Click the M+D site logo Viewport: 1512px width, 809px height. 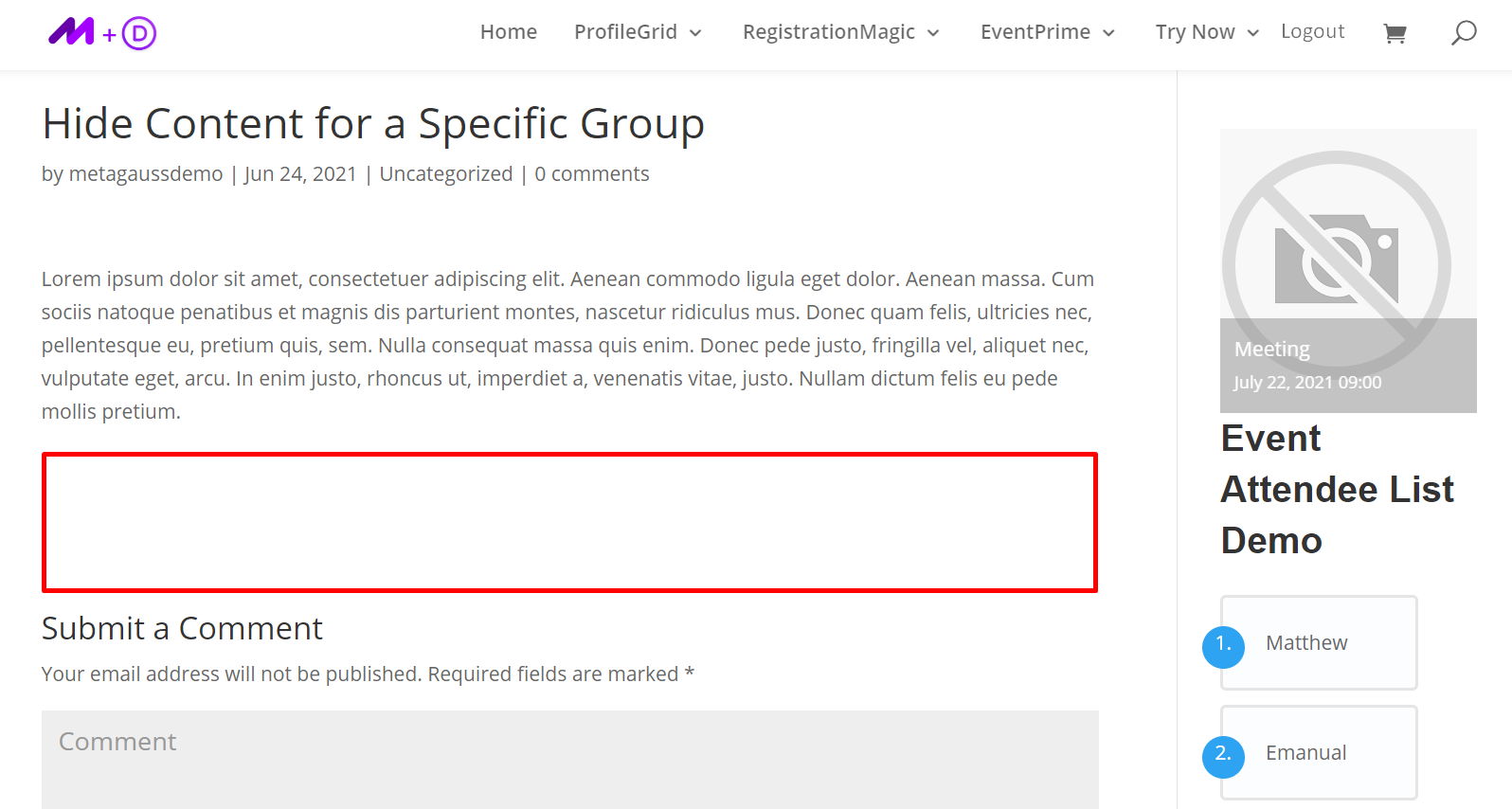tap(102, 33)
